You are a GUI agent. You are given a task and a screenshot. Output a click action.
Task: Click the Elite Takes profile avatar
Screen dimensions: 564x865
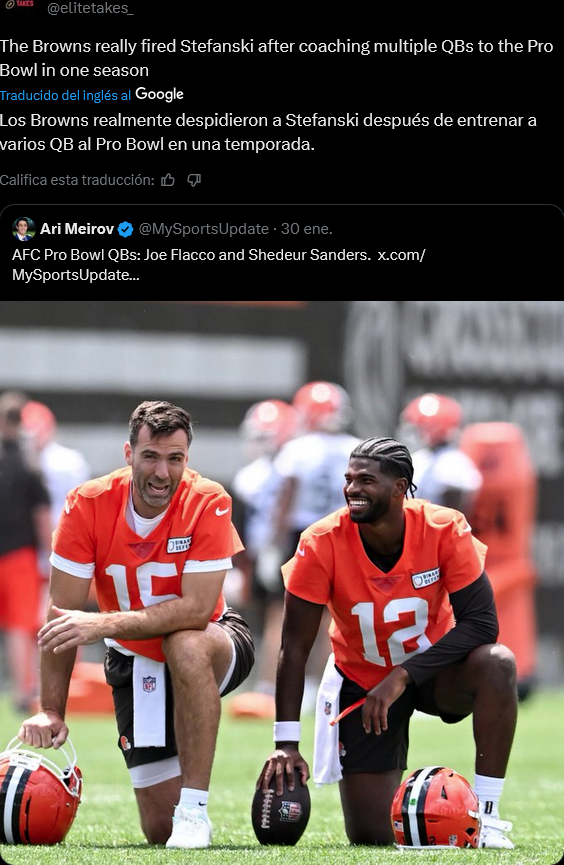(x=19, y=4)
